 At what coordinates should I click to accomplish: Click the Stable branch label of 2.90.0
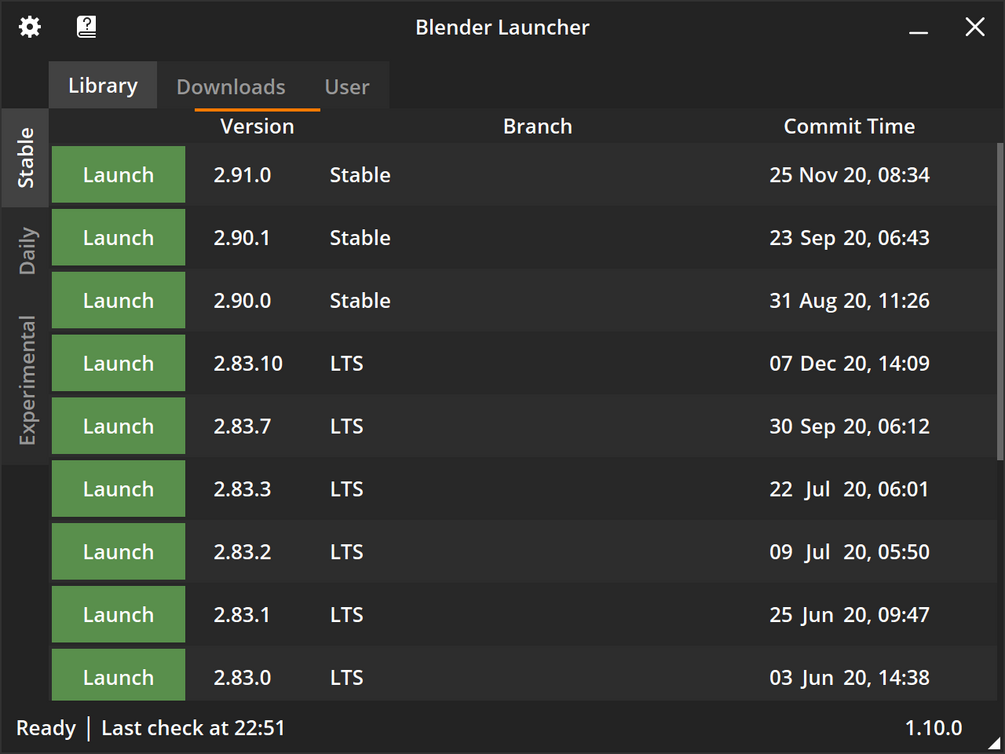click(360, 301)
